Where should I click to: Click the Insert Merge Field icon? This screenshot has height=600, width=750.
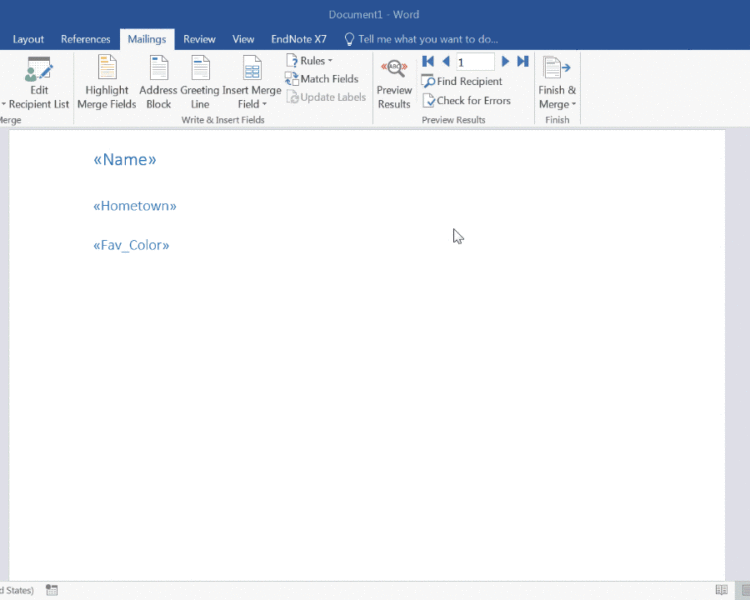(x=252, y=68)
